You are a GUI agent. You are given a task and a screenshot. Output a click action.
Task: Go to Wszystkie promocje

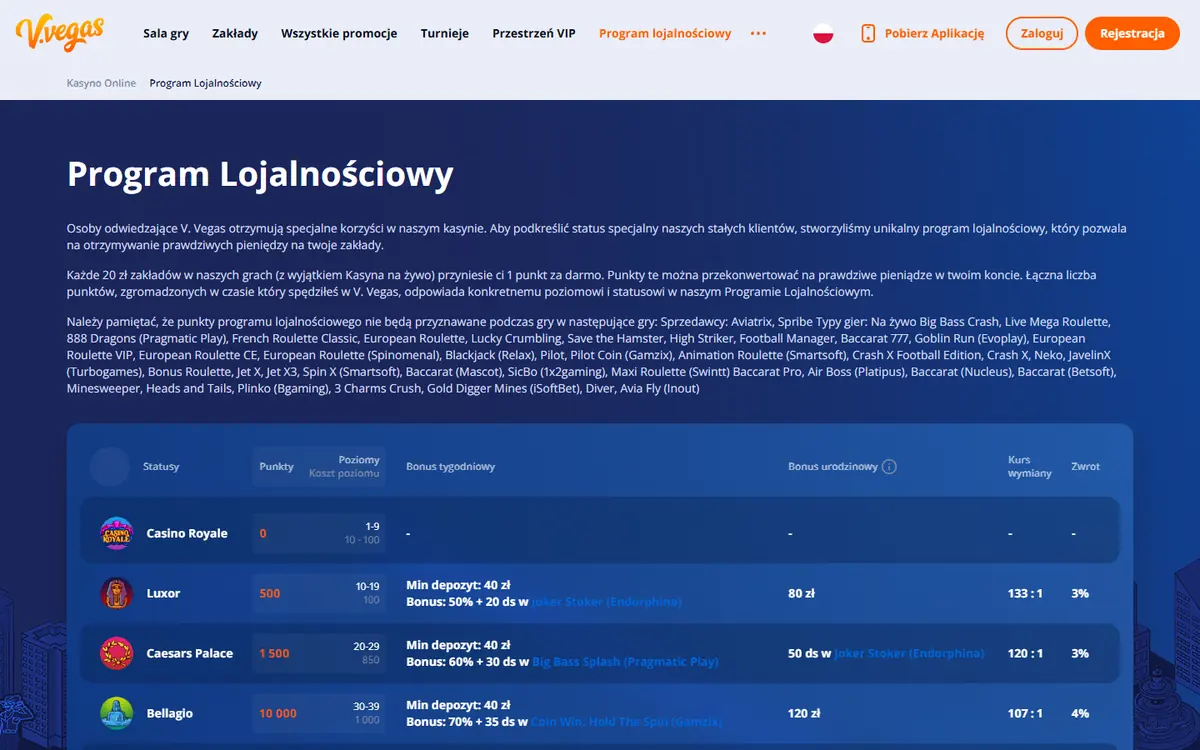pos(339,33)
